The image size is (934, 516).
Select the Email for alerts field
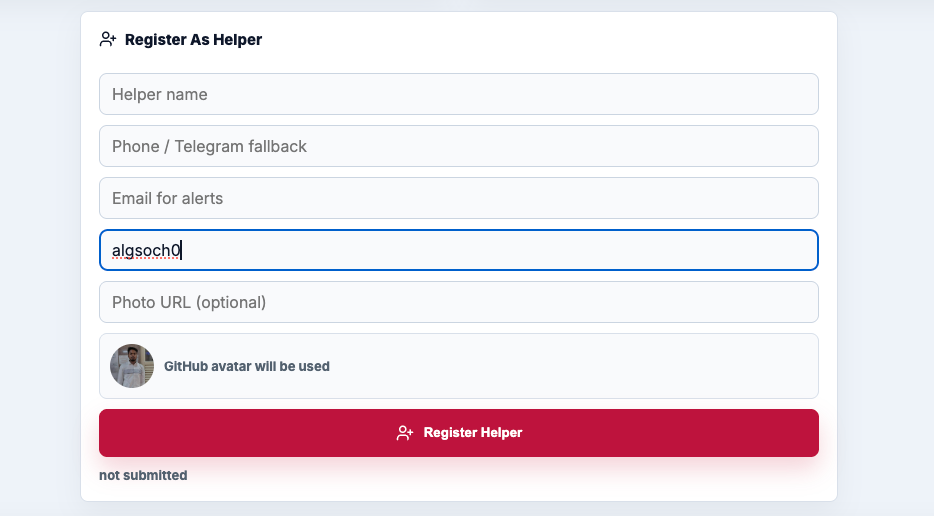coord(459,198)
